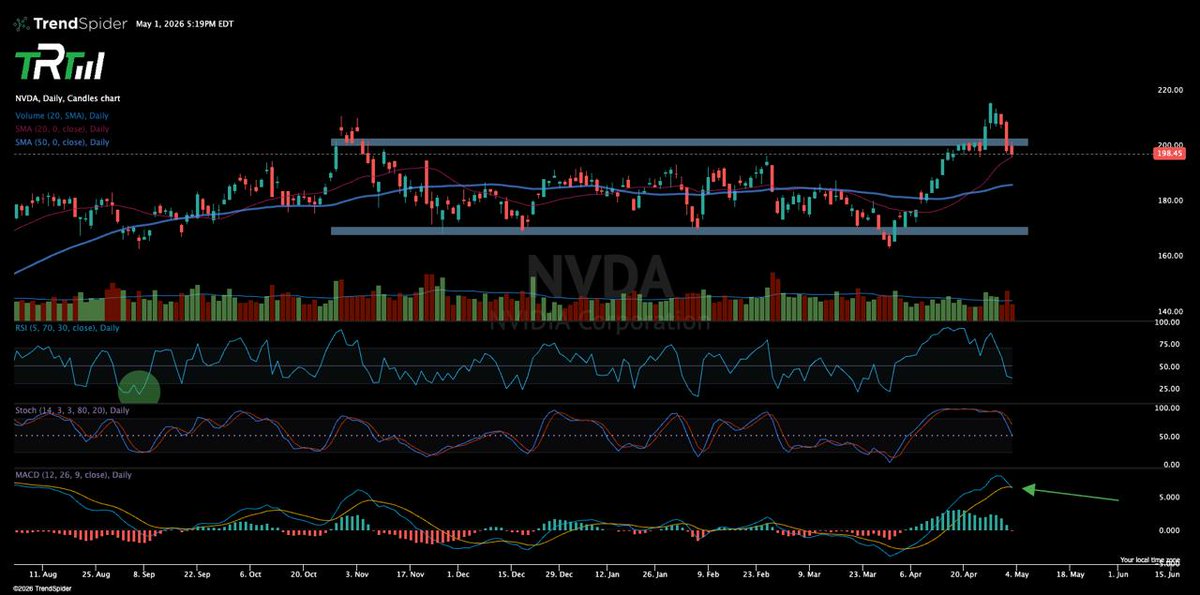1200x595 pixels.
Task: Click the 220.00 price axis label
Action: pyautogui.click(x=1171, y=90)
